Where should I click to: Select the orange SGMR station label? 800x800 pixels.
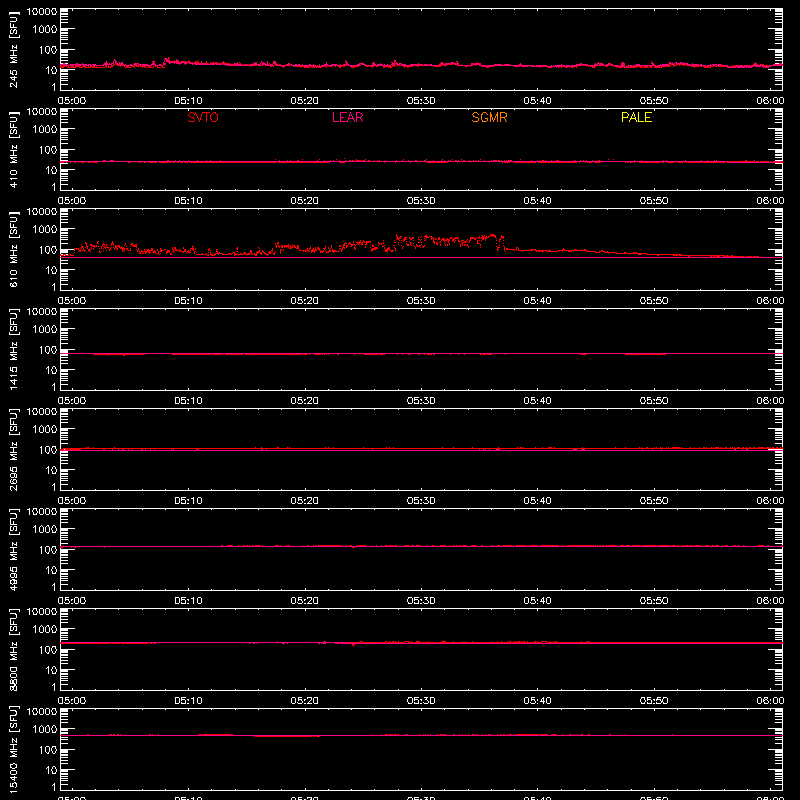coord(489,117)
